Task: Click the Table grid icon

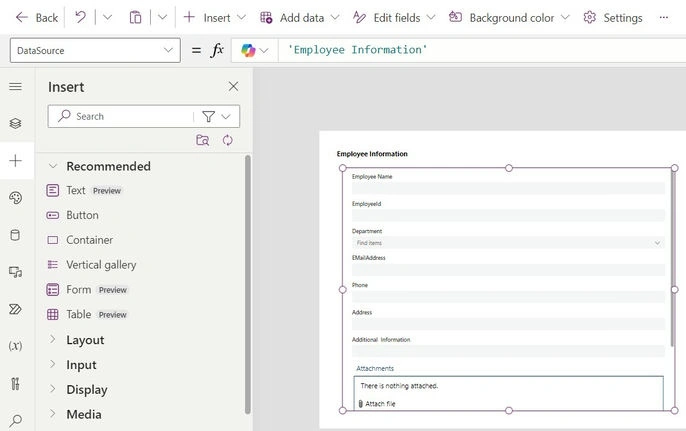Action: coord(52,315)
